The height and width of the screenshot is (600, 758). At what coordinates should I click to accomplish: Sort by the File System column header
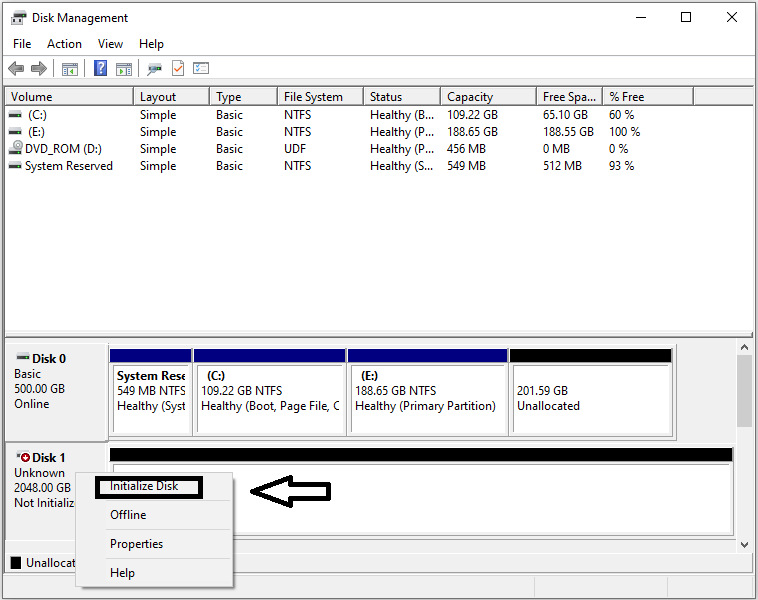(321, 97)
